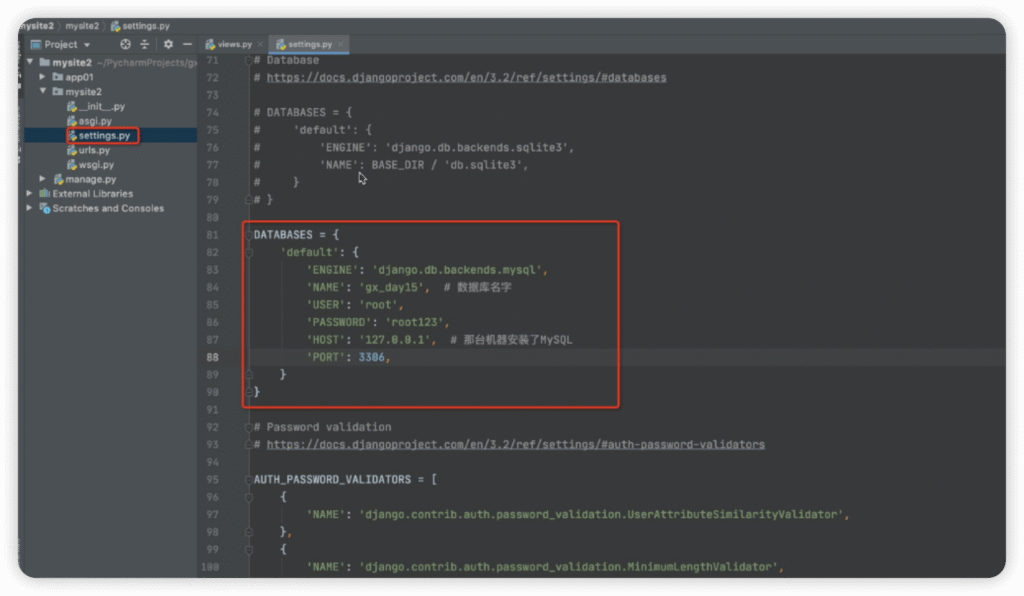The height and width of the screenshot is (596, 1024).
Task: Click the External Libraries icon
Action: tap(45, 194)
